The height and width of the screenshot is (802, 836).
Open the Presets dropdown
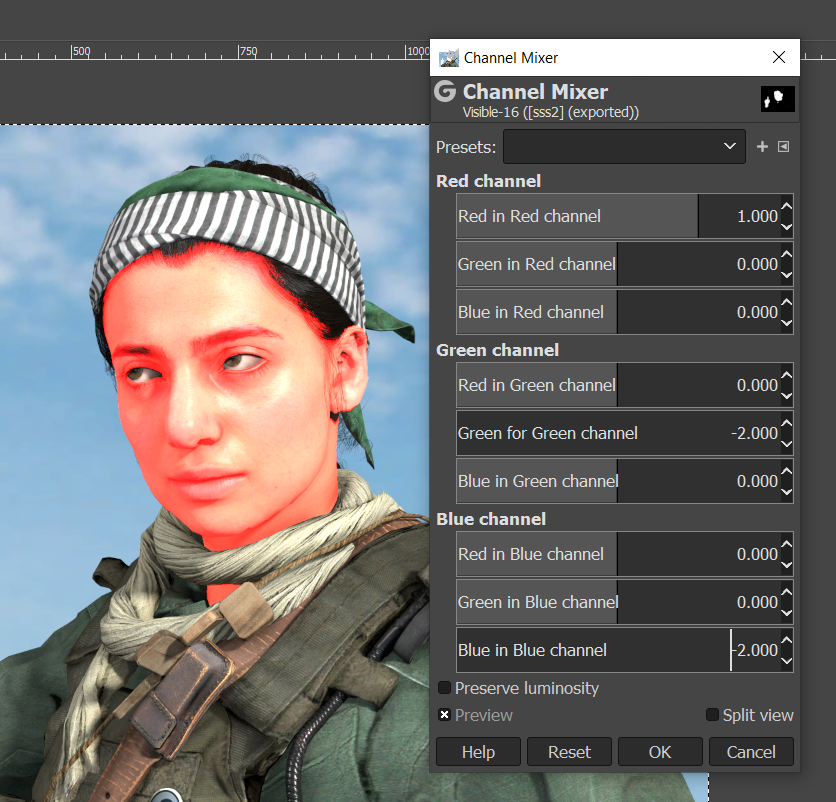pos(624,147)
